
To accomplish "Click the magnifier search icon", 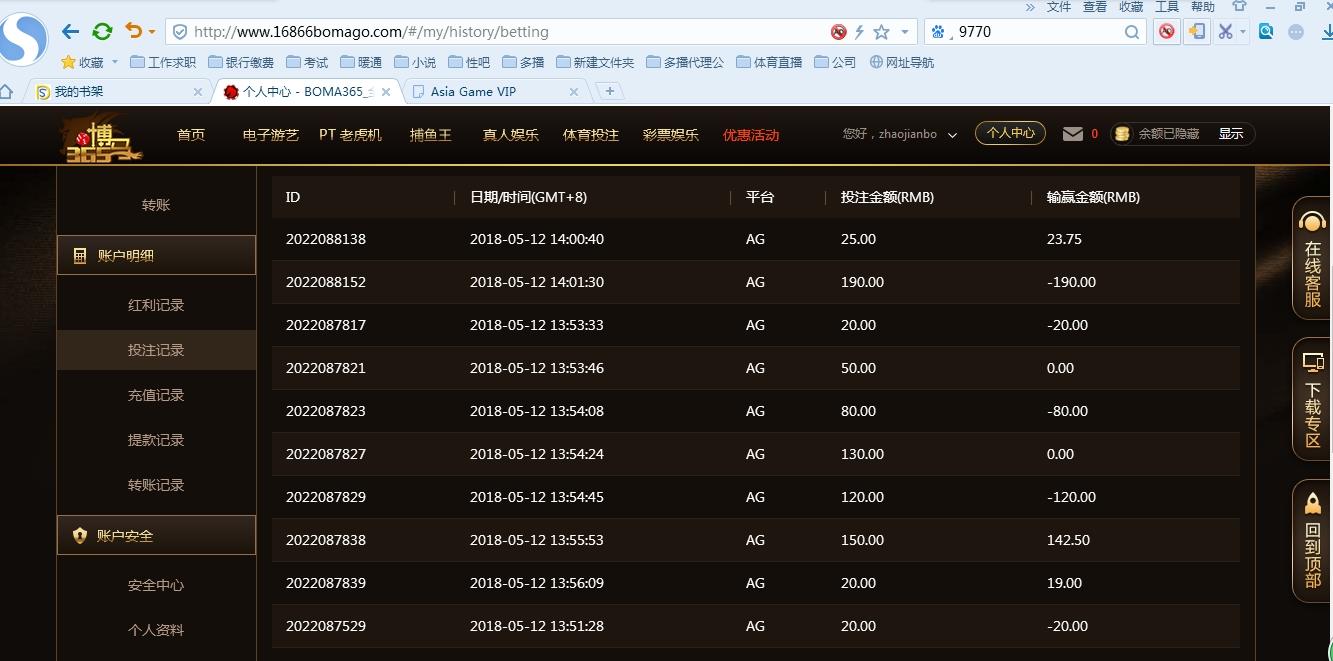I will (1132, 32).
